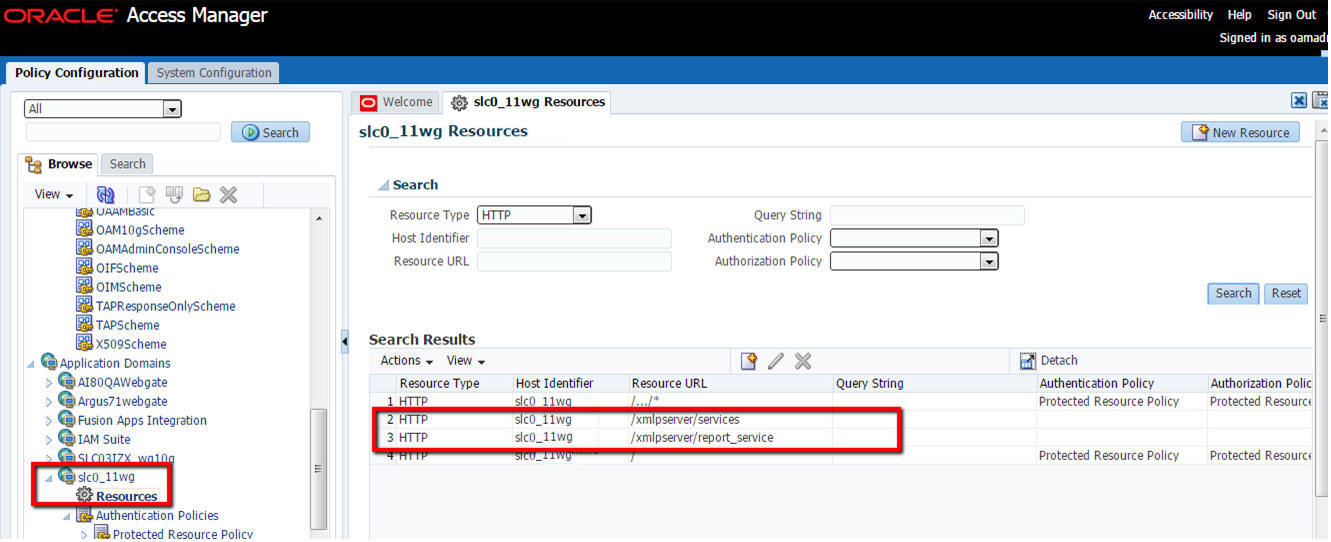
Task: Expand the AI80QAWebgate domain node
Action: tap(49, 383)
